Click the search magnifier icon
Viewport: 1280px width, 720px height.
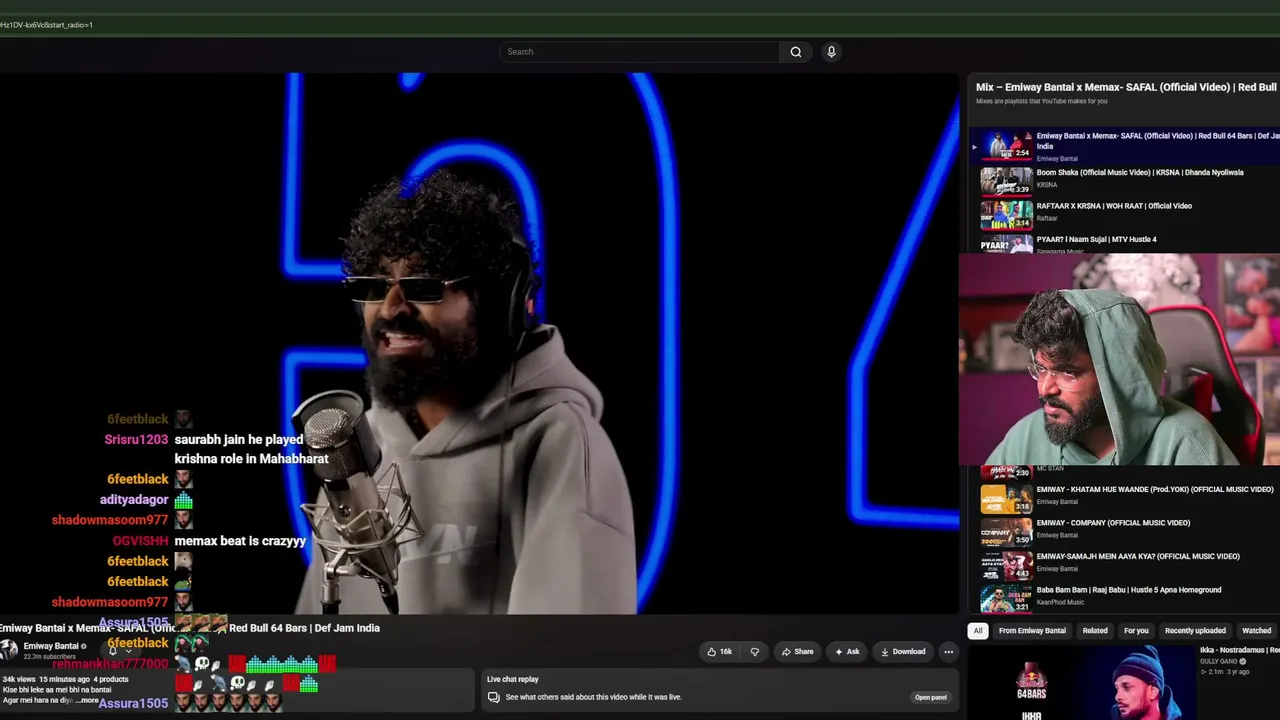tap(796, 52)
